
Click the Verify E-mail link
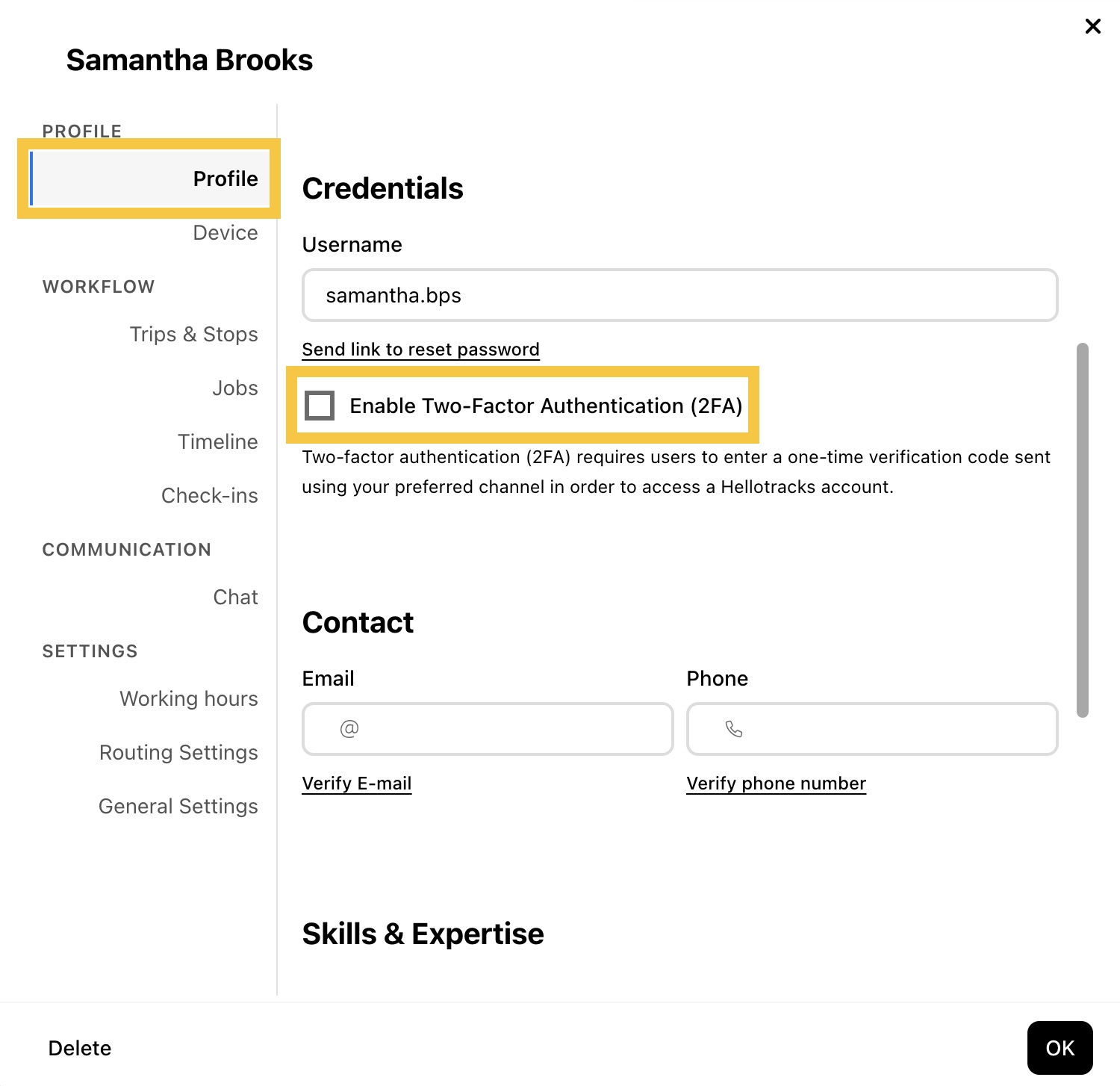click(x=356, y=784)
